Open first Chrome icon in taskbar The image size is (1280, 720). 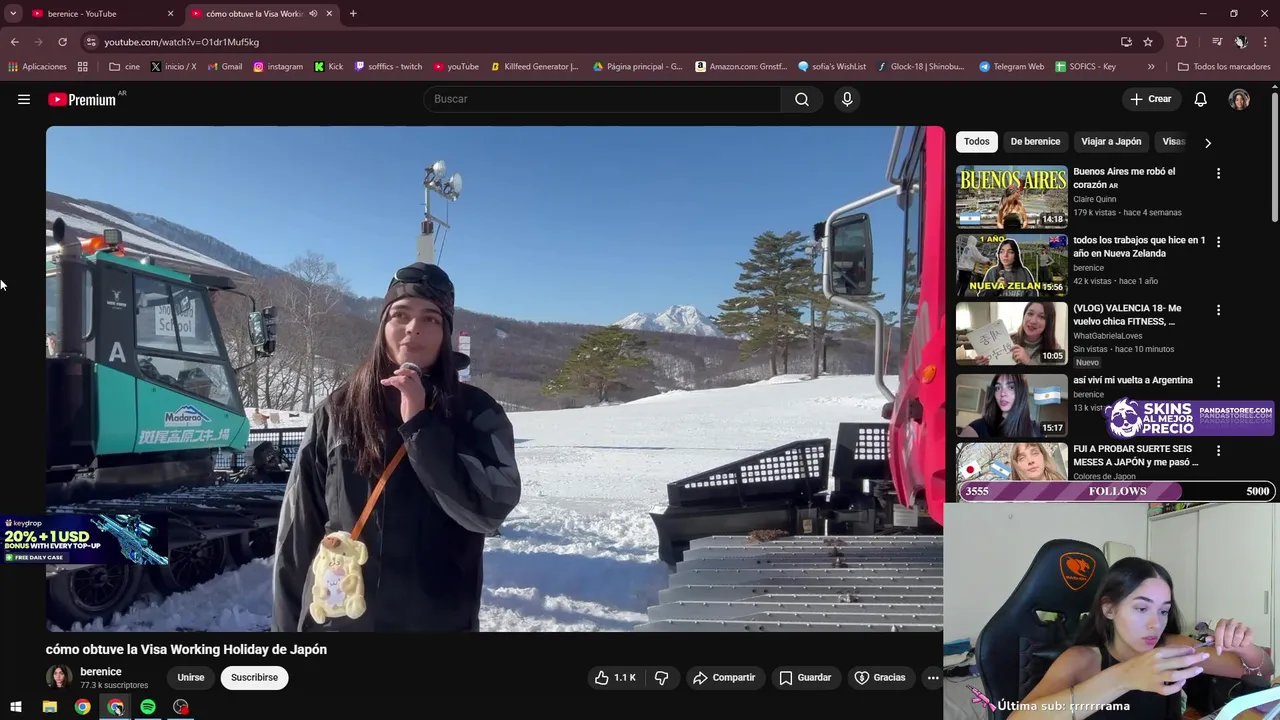tap(83, 707)
